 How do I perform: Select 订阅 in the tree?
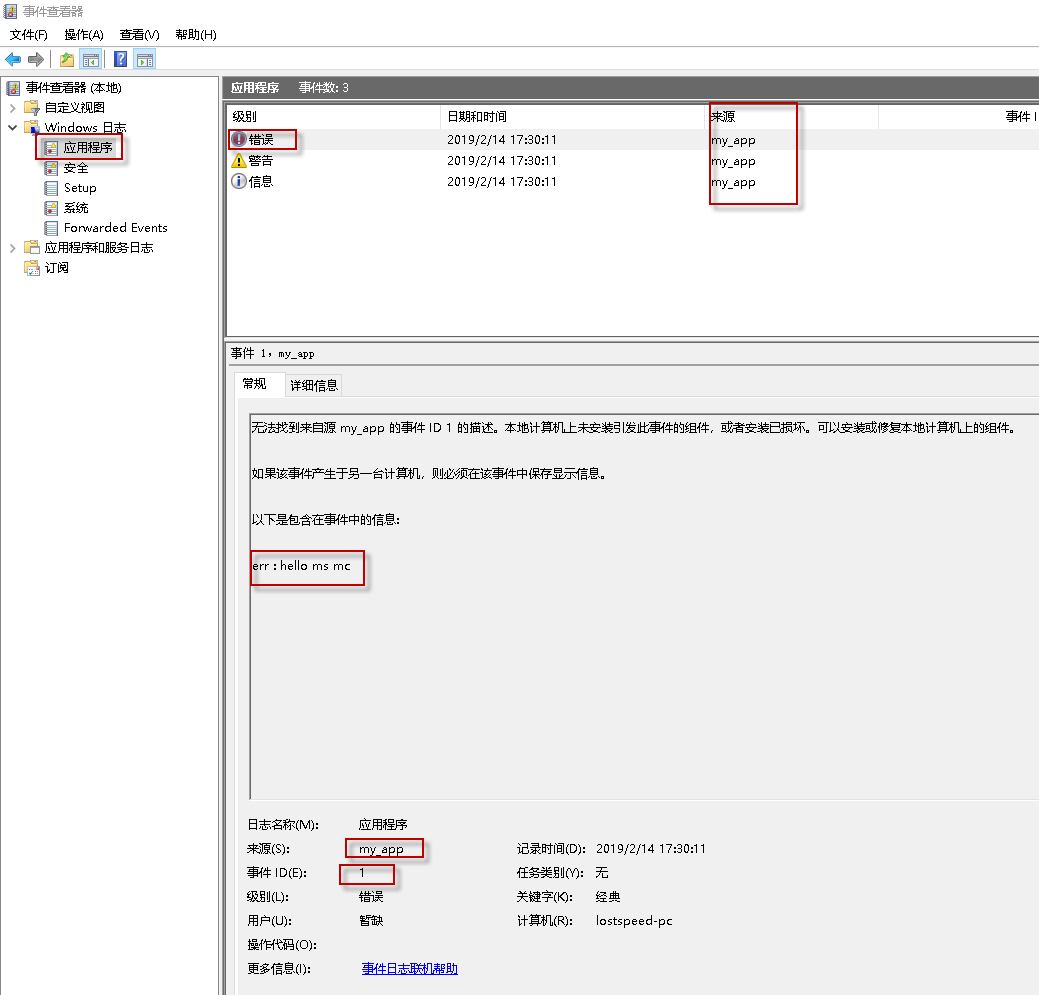click(57, 268)
